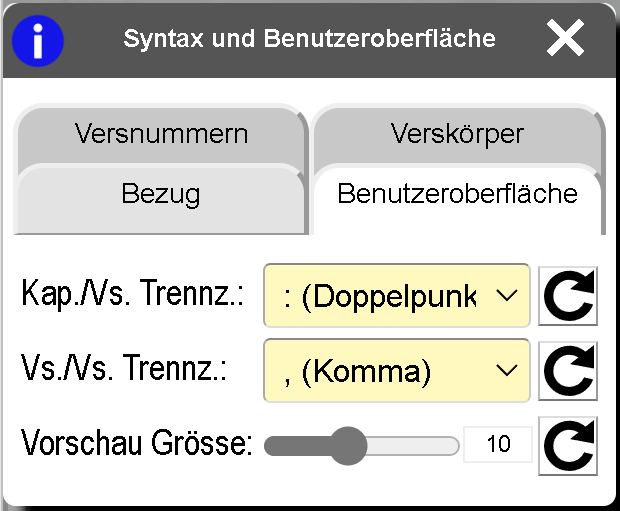Click the chevron of the Doppelpunkt combo box
Screen dimensions: 620x511
507,295
